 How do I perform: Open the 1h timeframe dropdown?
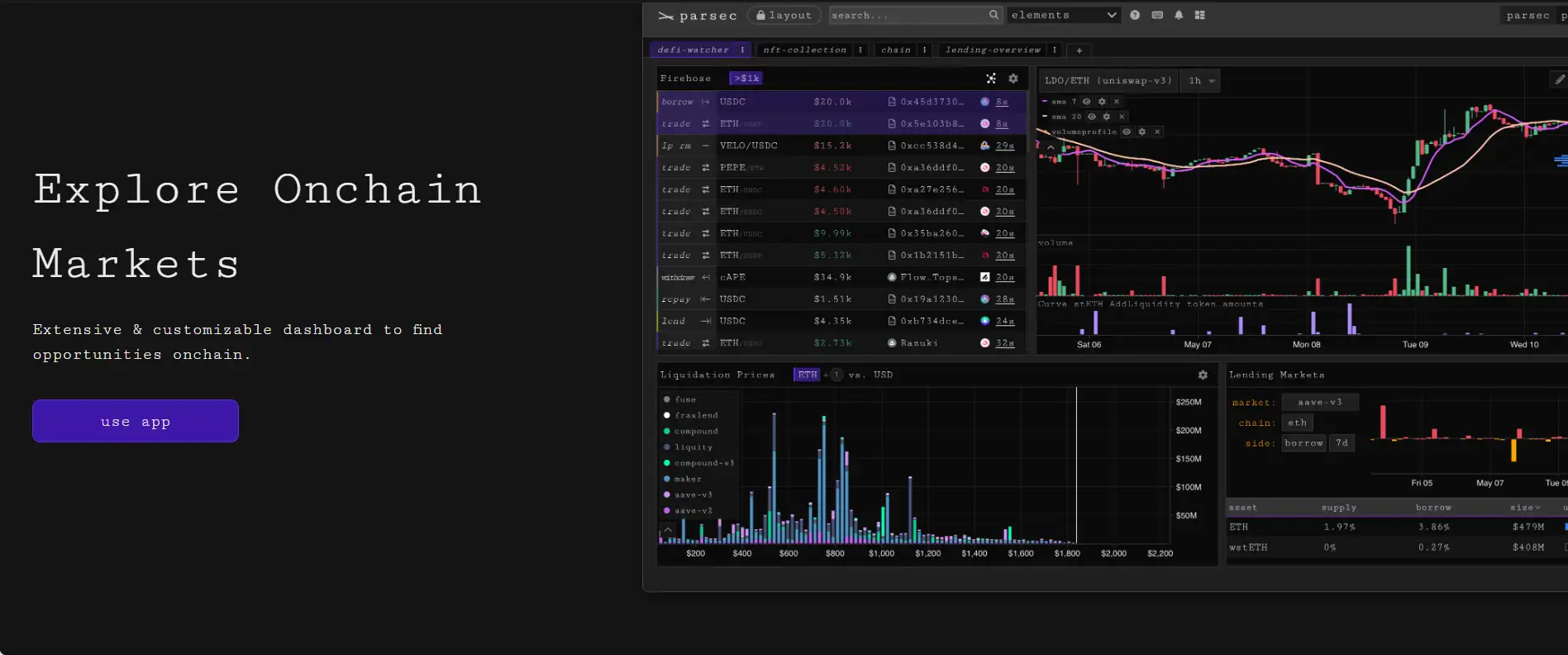(1201, 80)
